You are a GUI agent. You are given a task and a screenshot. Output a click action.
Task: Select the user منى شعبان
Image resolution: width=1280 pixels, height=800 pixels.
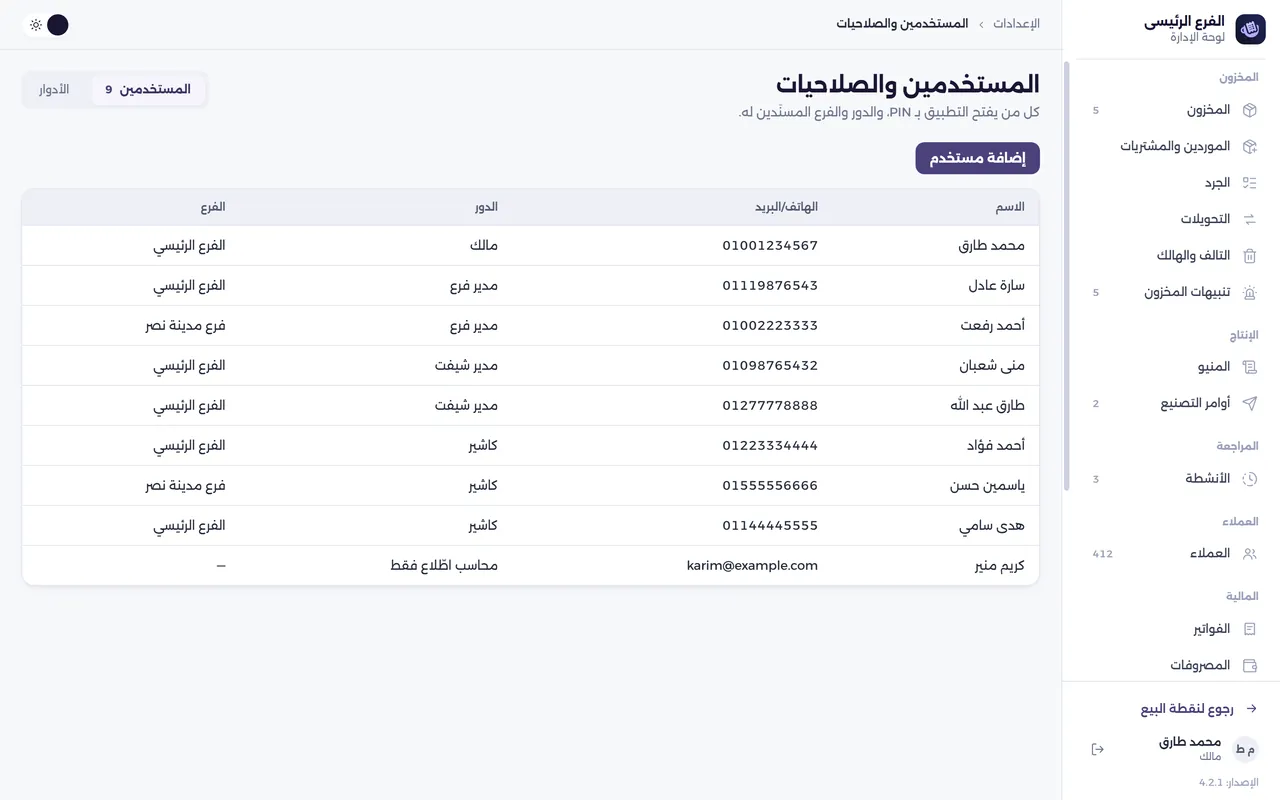tap(531, 365)
